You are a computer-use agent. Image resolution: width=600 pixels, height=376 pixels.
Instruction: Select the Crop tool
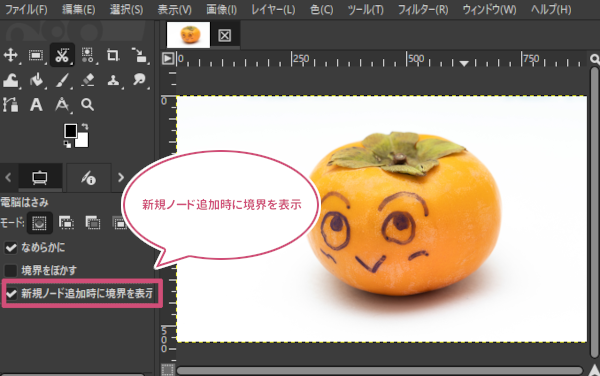[x=113, y=55]
